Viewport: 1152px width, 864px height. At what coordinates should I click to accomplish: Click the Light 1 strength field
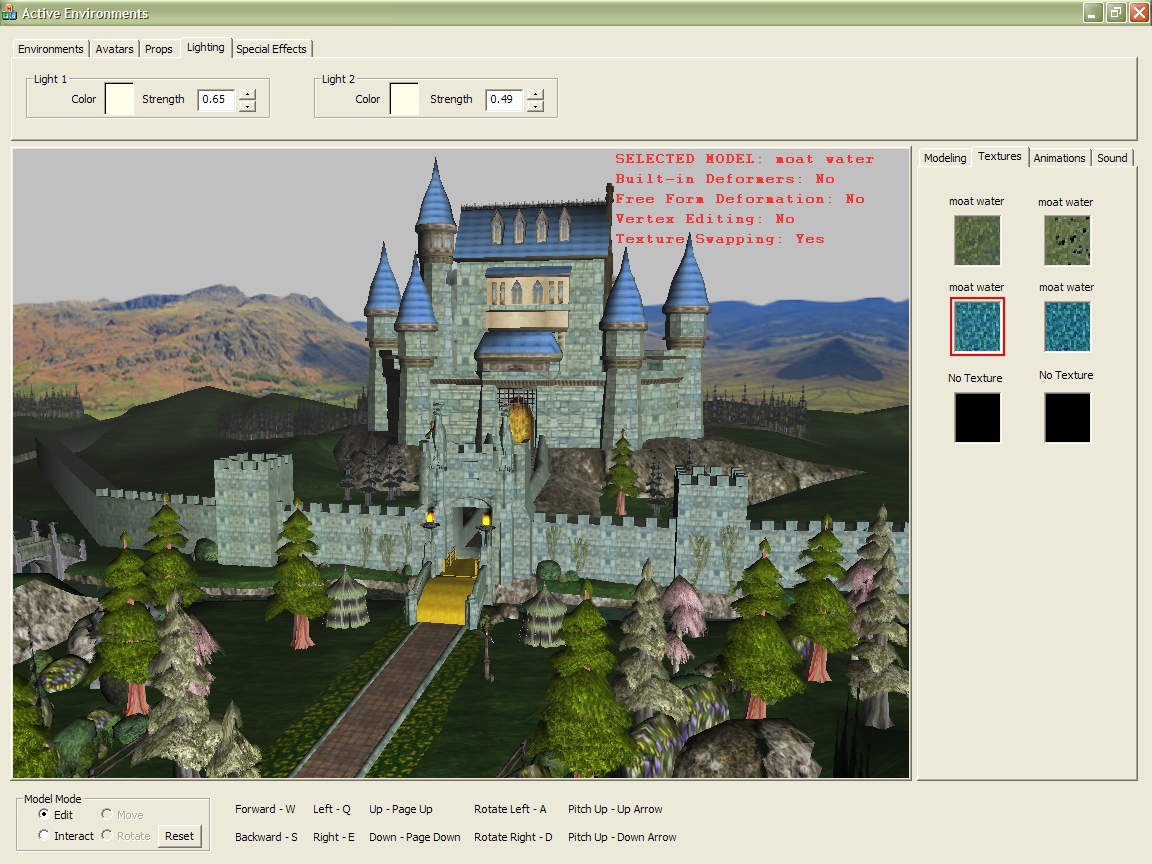pyautogui.click(x=217, y=99)
